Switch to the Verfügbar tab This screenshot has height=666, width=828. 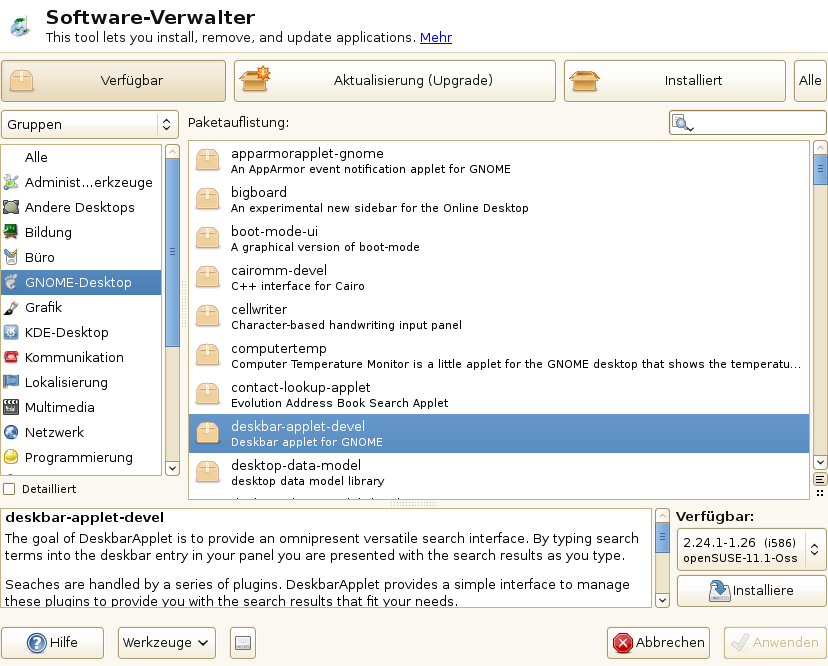(114, 81)
